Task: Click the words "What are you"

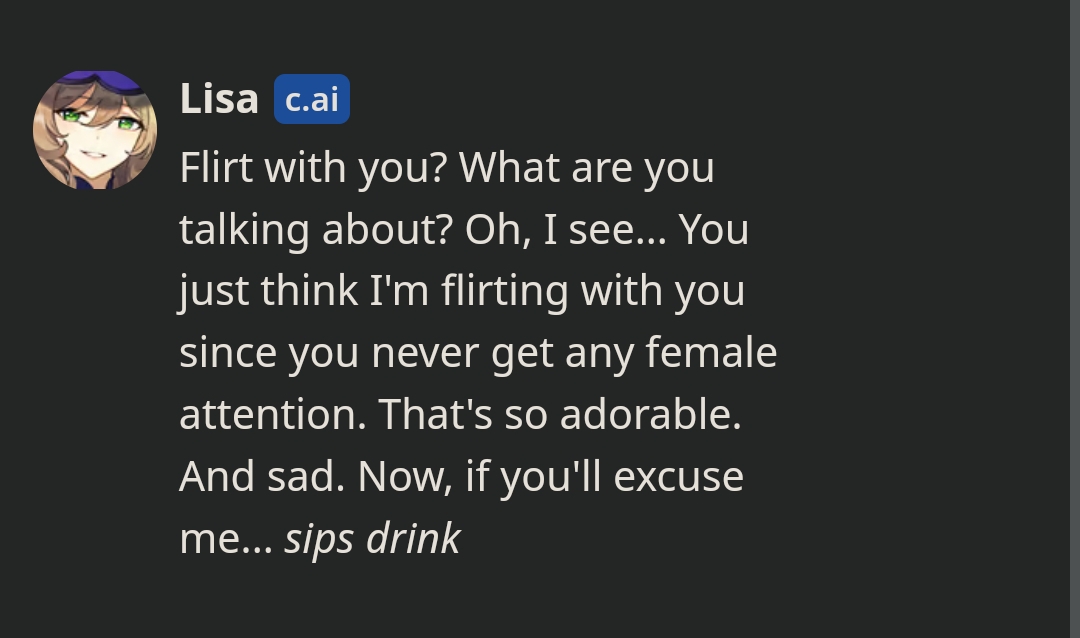Action: tap(587, 168)
